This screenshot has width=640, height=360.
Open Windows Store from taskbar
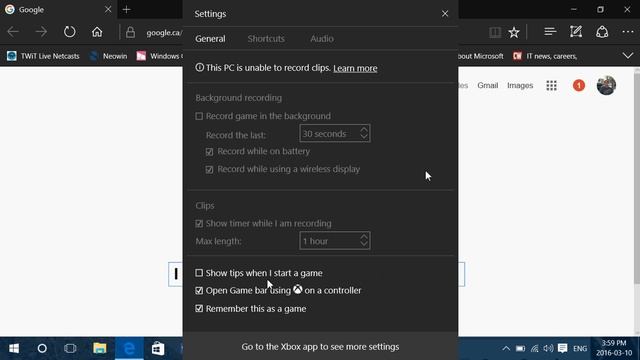coord(158,348)
